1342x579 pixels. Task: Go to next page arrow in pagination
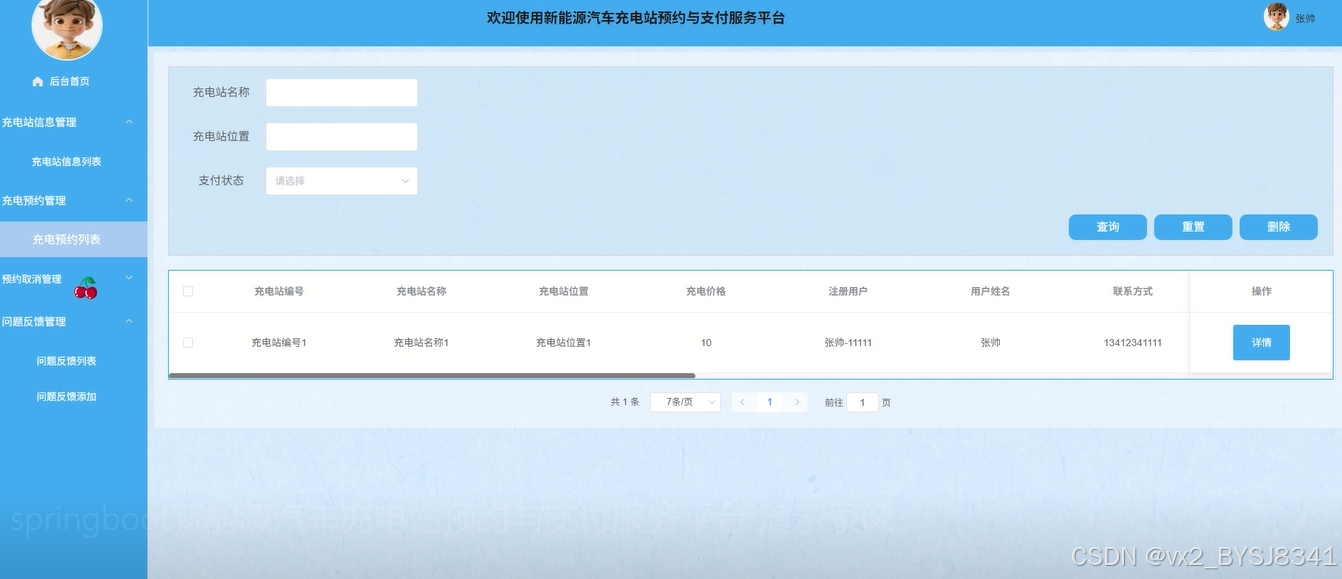click(796, 402)
